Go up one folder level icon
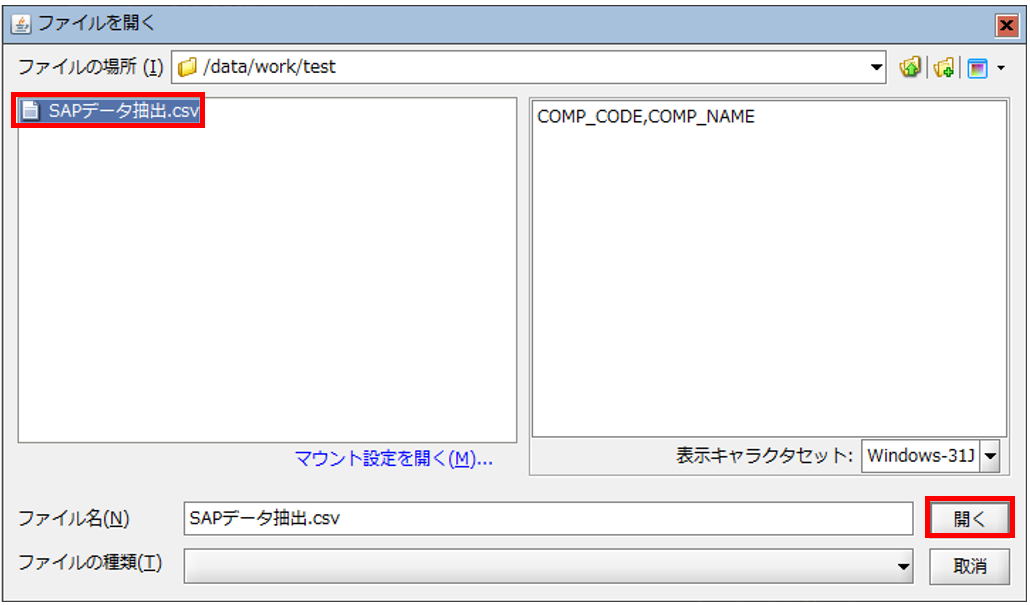The height and width of the screenshot is (605, 1030). tap(909, 68)
